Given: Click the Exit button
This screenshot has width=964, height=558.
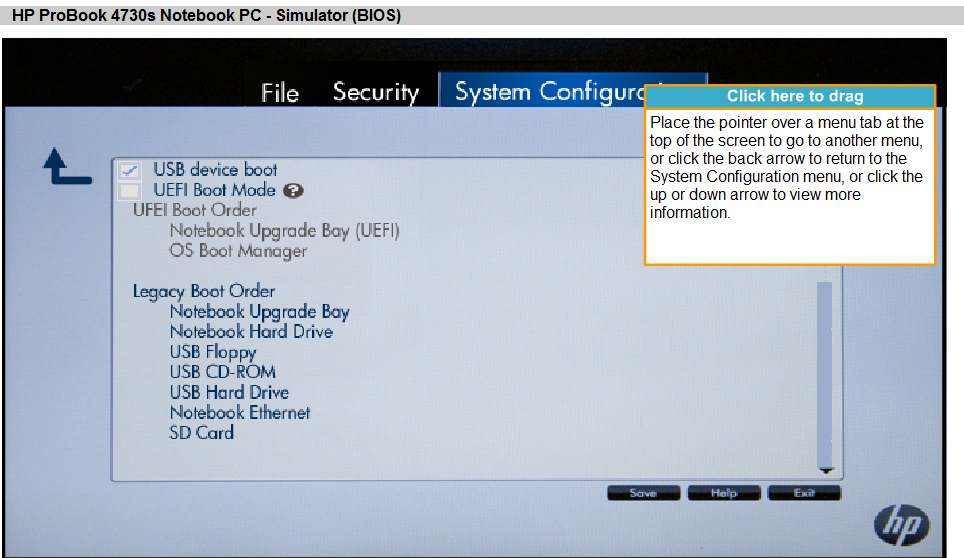Looking at the screenshot, I should click(804, 493).
